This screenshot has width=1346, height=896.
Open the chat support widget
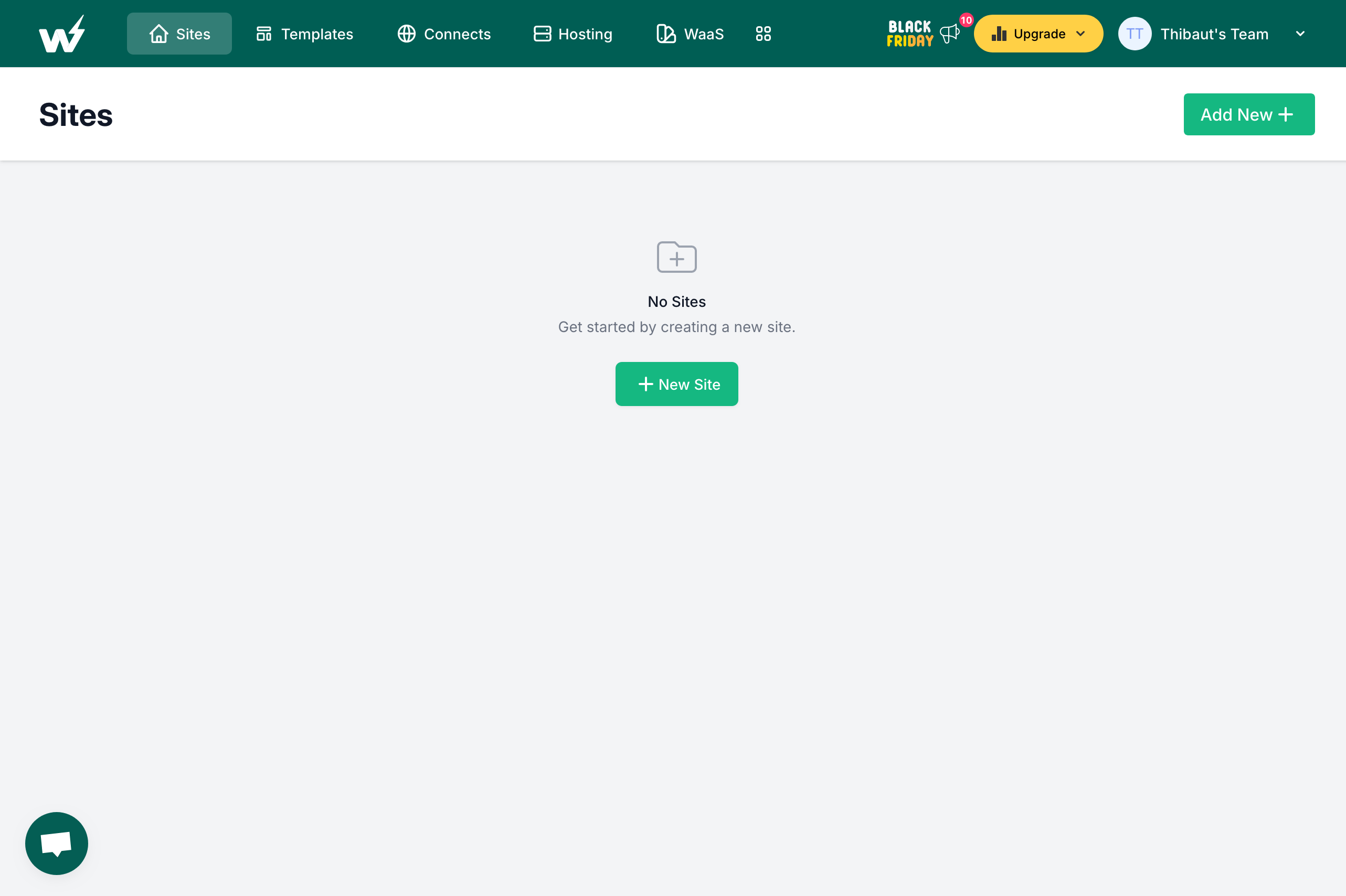57,843
